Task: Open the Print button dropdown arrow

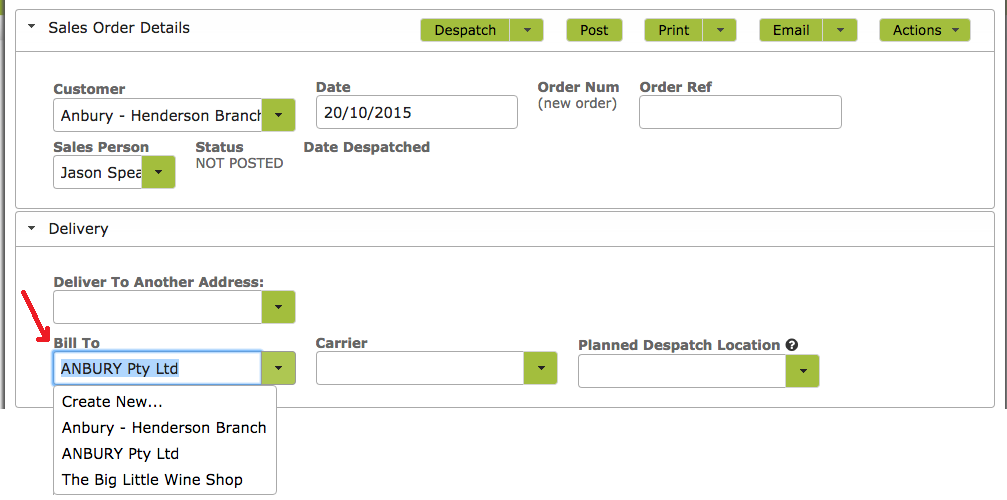Action: point(720,30)
